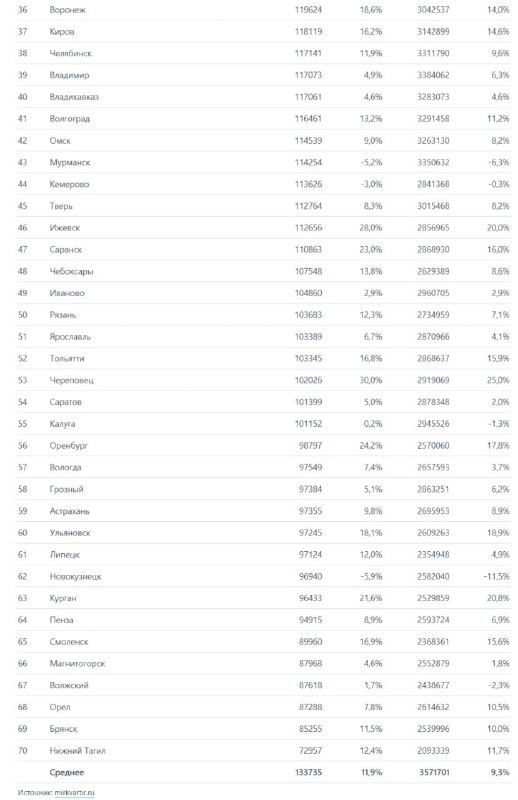Select the Новокузнецк -11,5% value
518x800 pixels.
click(x=497, y=577)
